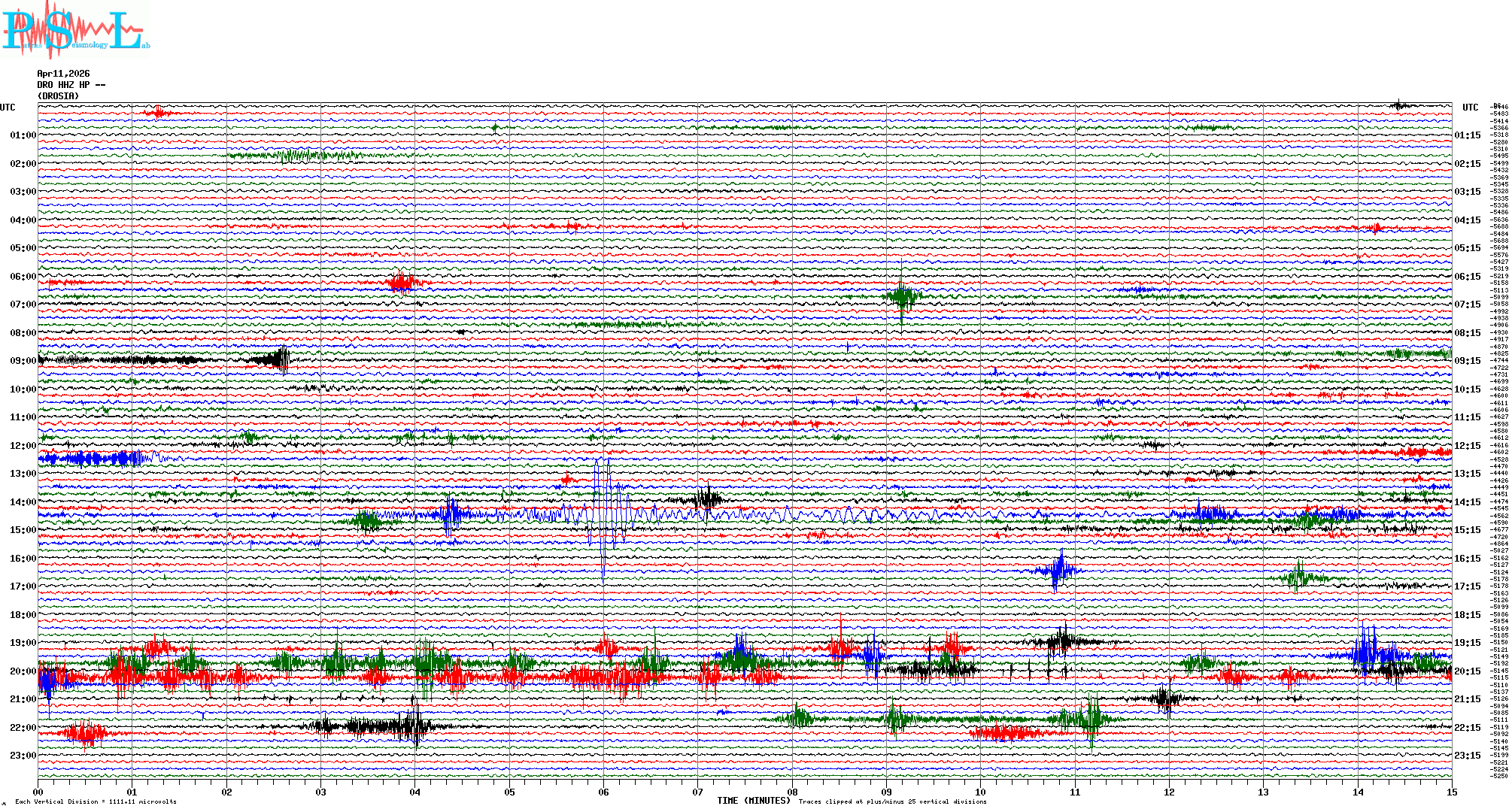The image size is (1512, 812).
Task: Click the (DROSIA) station name
Action: (58, 96)
